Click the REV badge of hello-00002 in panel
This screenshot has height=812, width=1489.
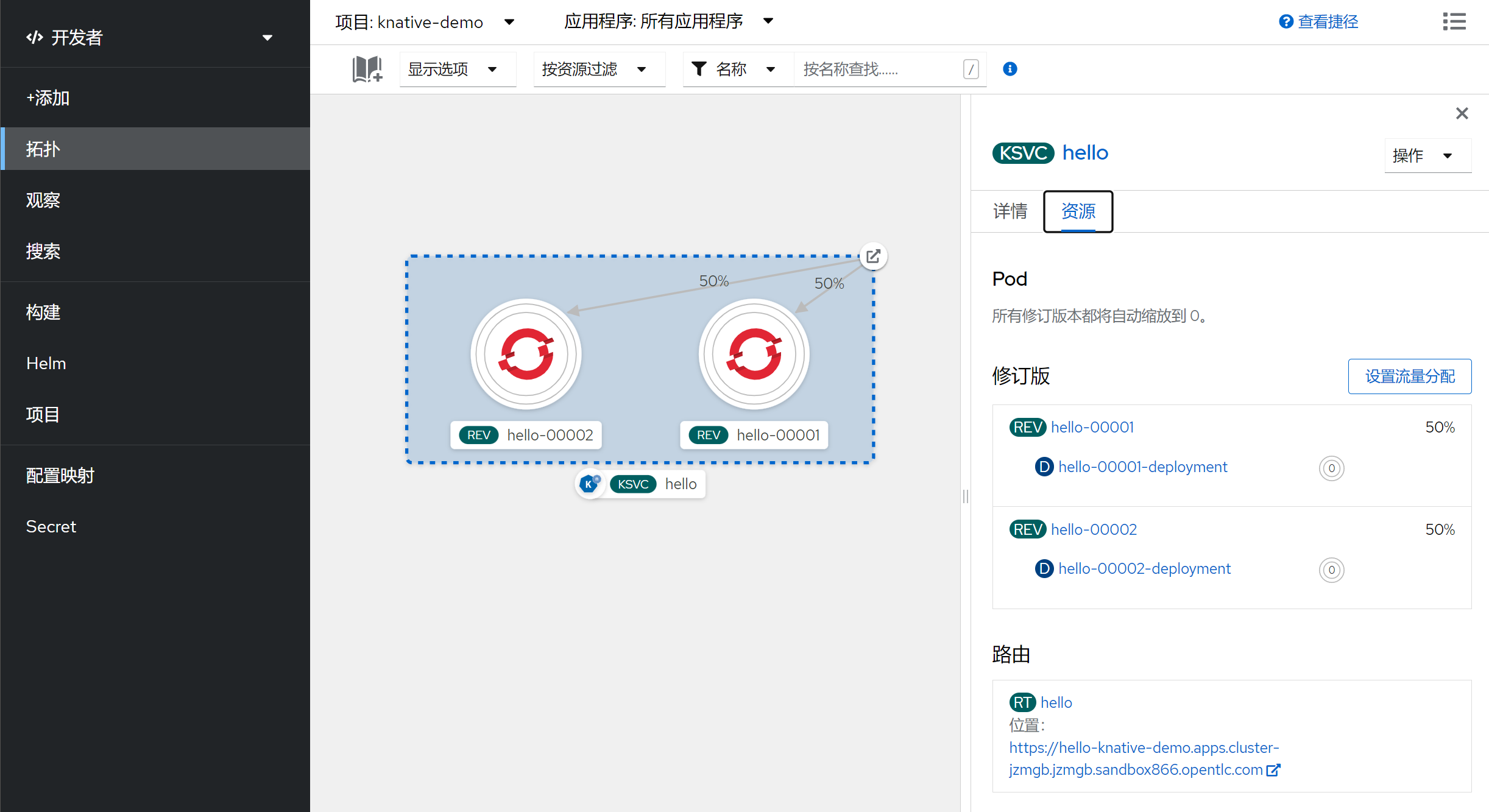[1028, 530]
